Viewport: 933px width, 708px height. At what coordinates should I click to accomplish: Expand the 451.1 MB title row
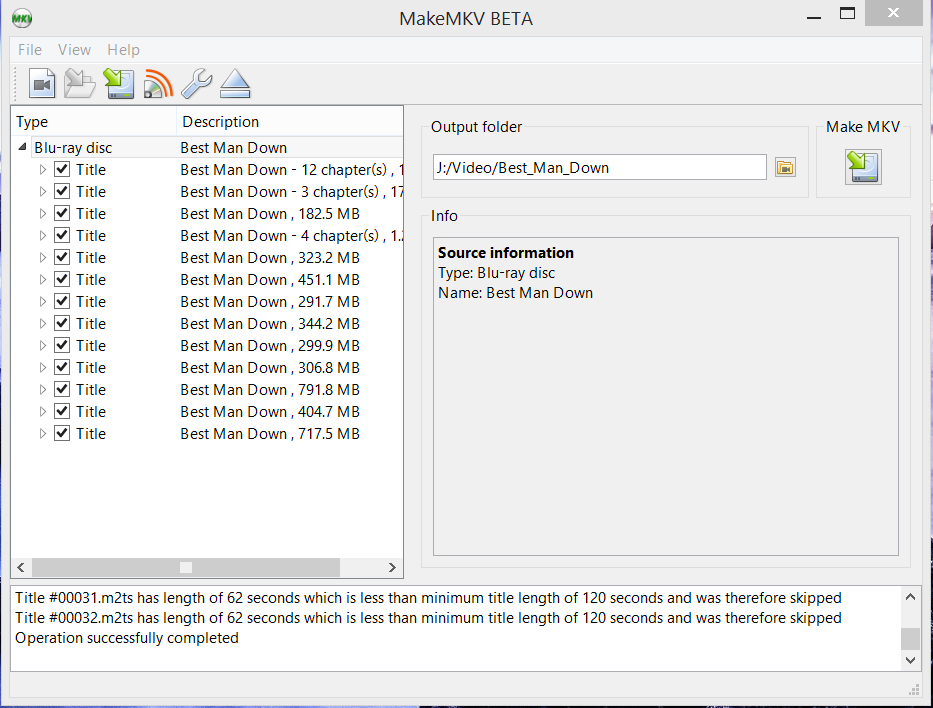(42, 280)
